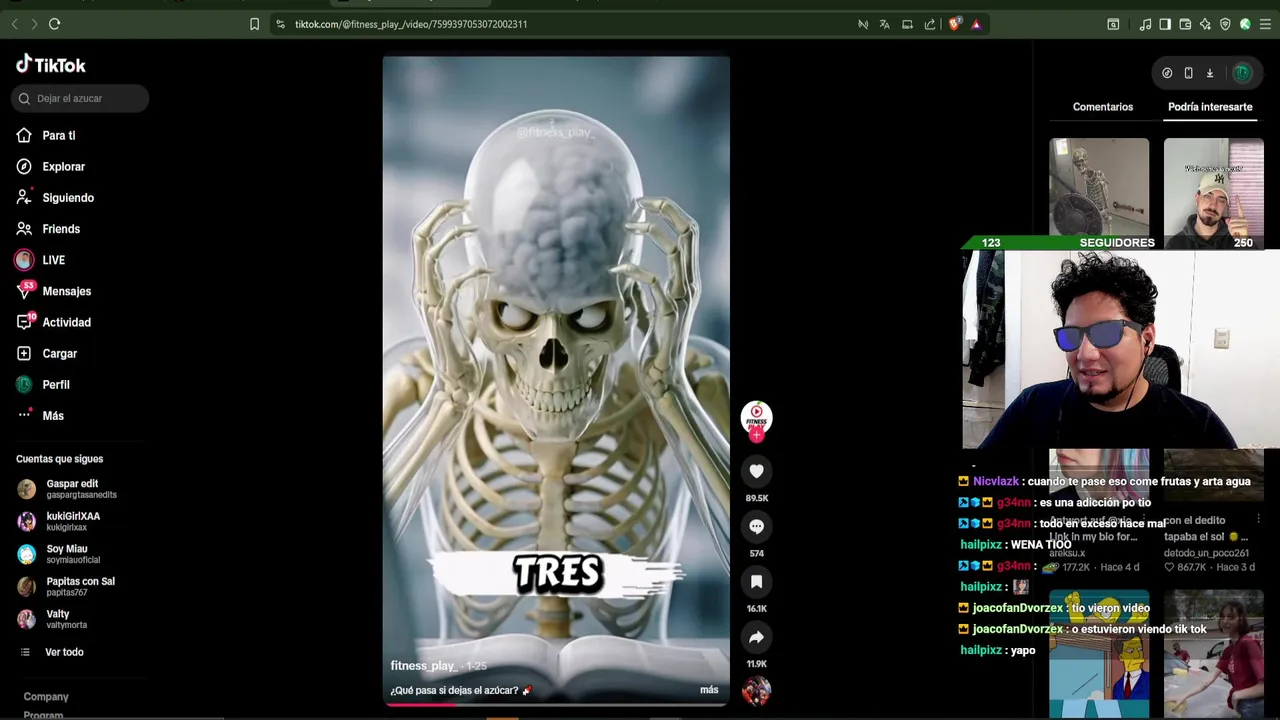
Task: Open comments bubble icon with 574
Action: click(756, 526)
